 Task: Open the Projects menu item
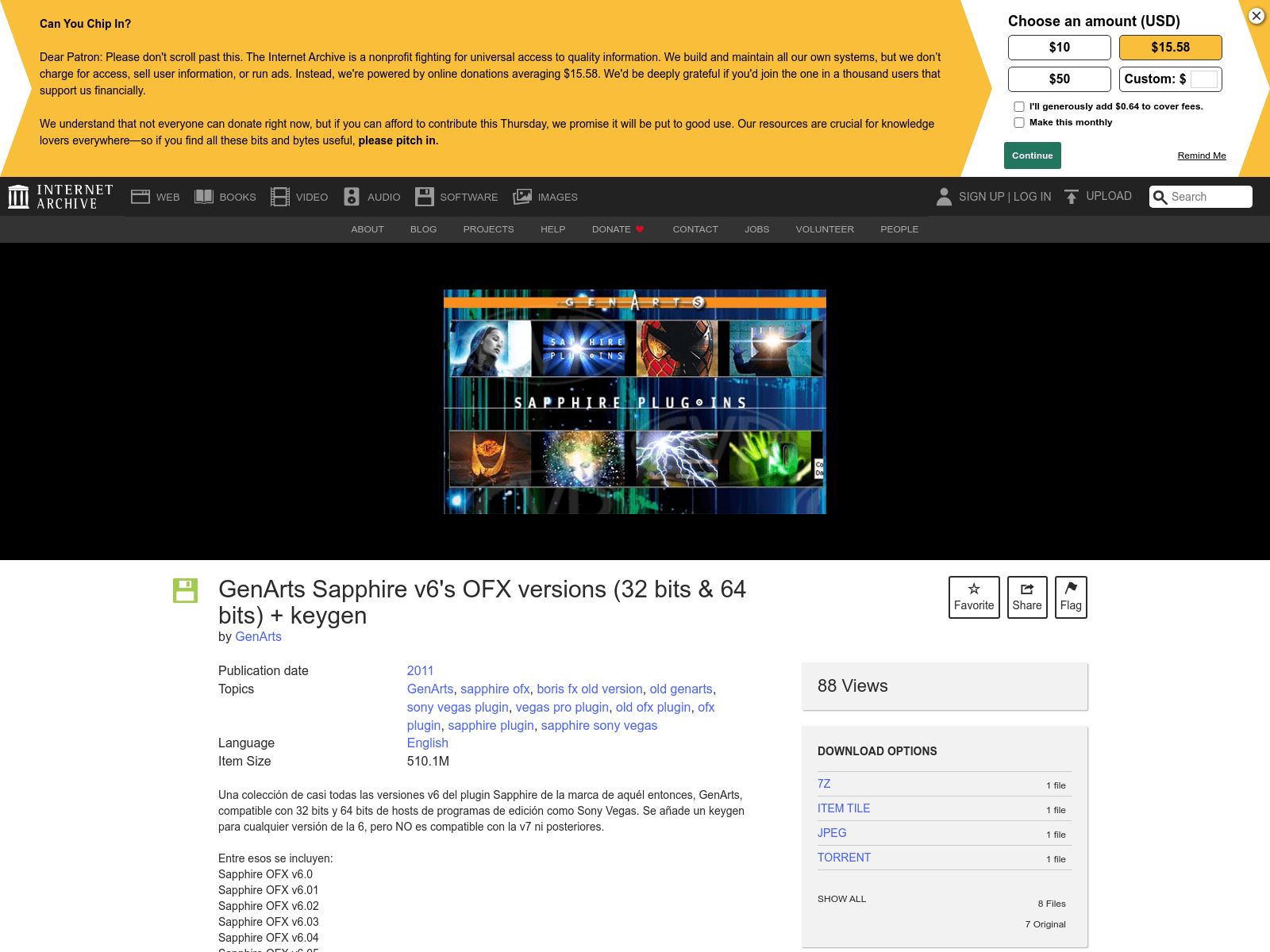(489, 229)
